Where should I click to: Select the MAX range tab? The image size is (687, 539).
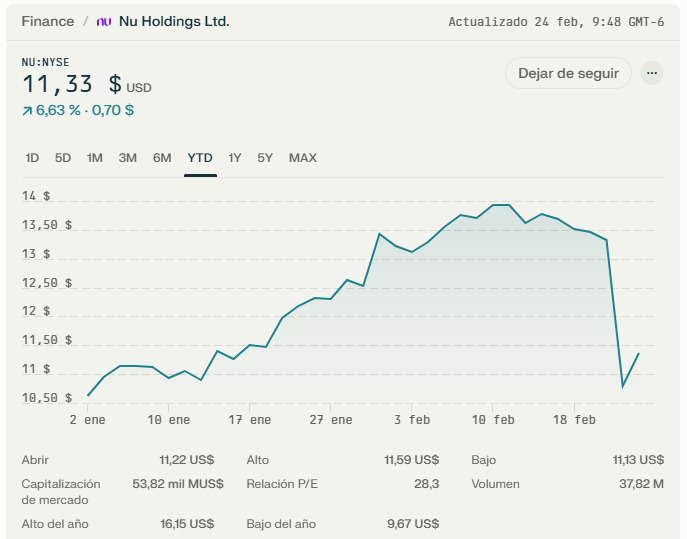pos(303,158)
